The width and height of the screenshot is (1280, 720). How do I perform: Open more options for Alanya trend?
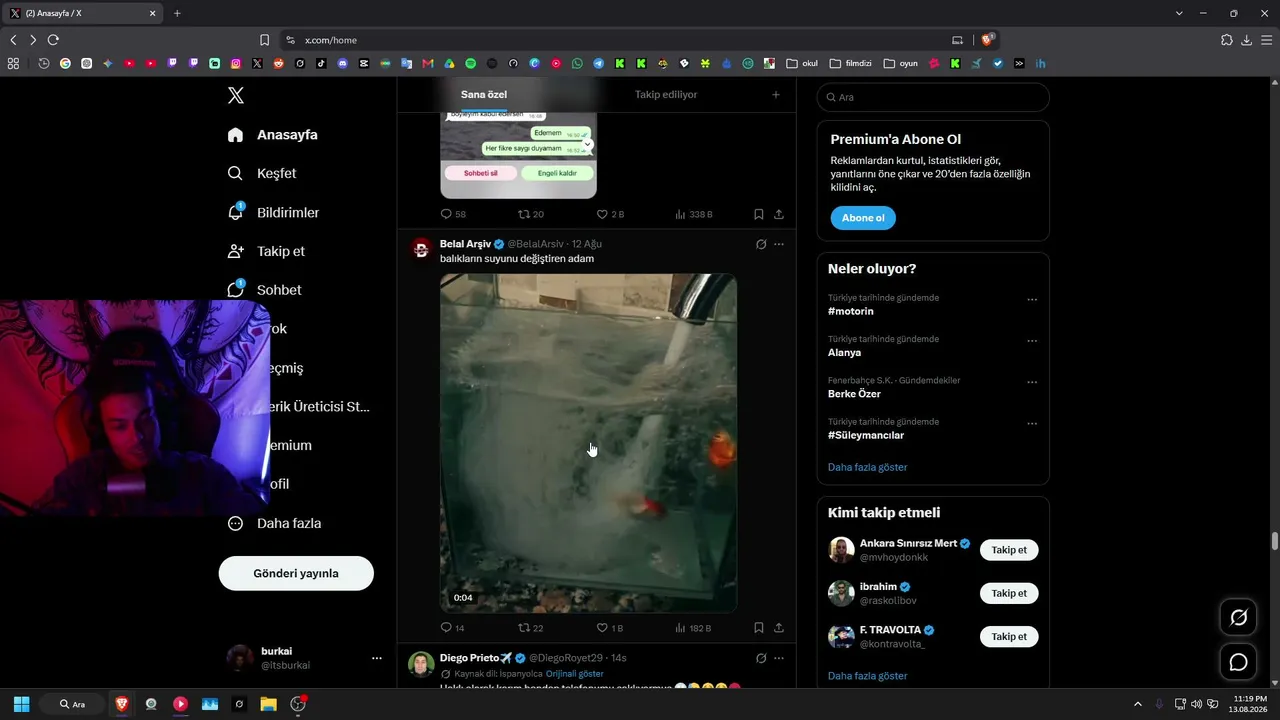[1032, 341]
